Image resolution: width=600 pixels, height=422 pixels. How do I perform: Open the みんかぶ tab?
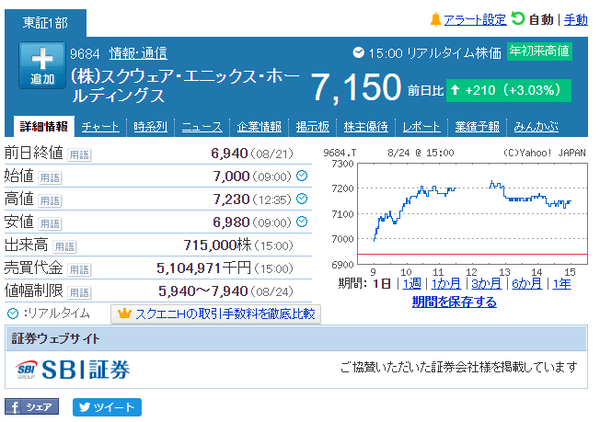pos(536,127)
